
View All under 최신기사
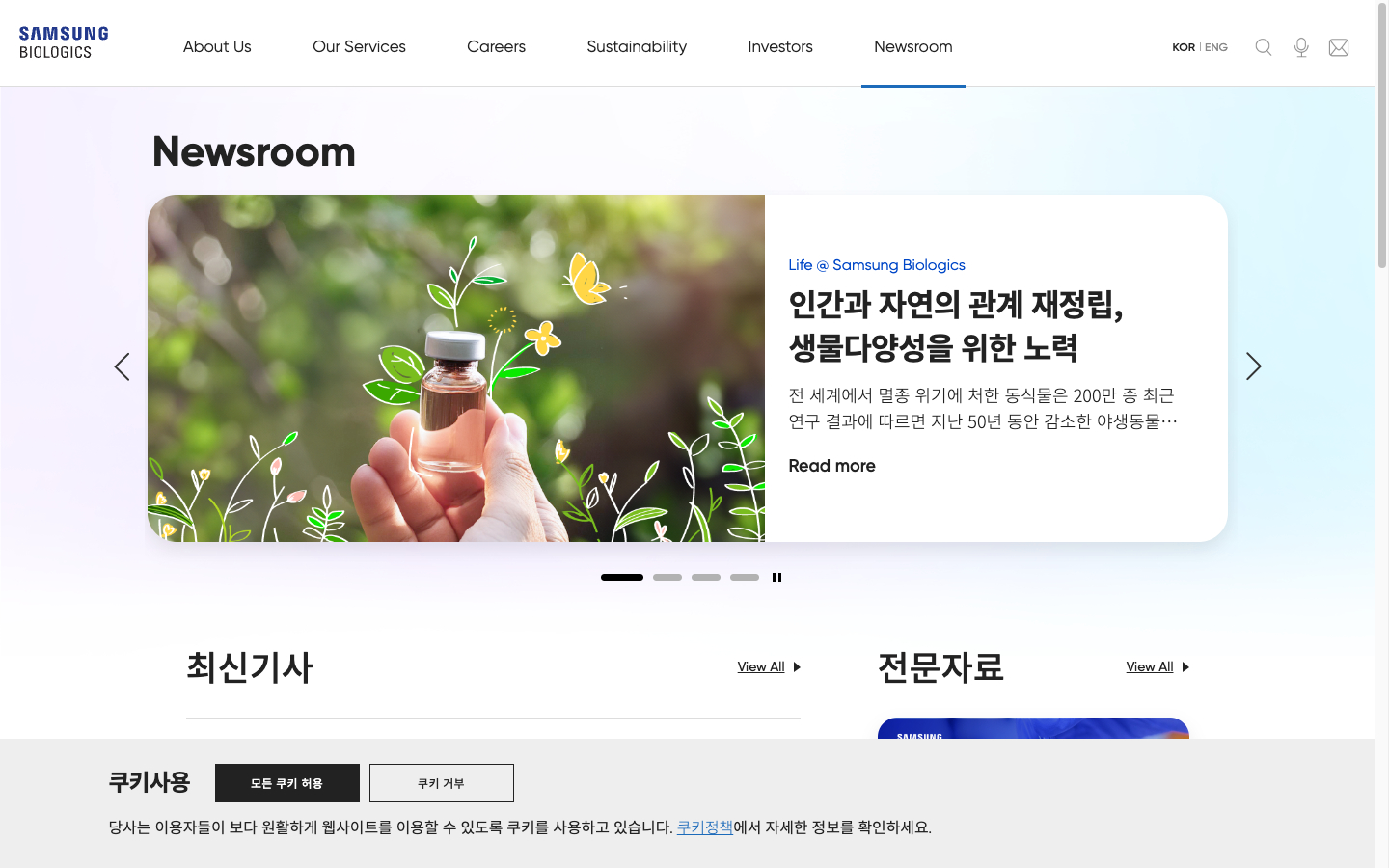tap(769, 666)
